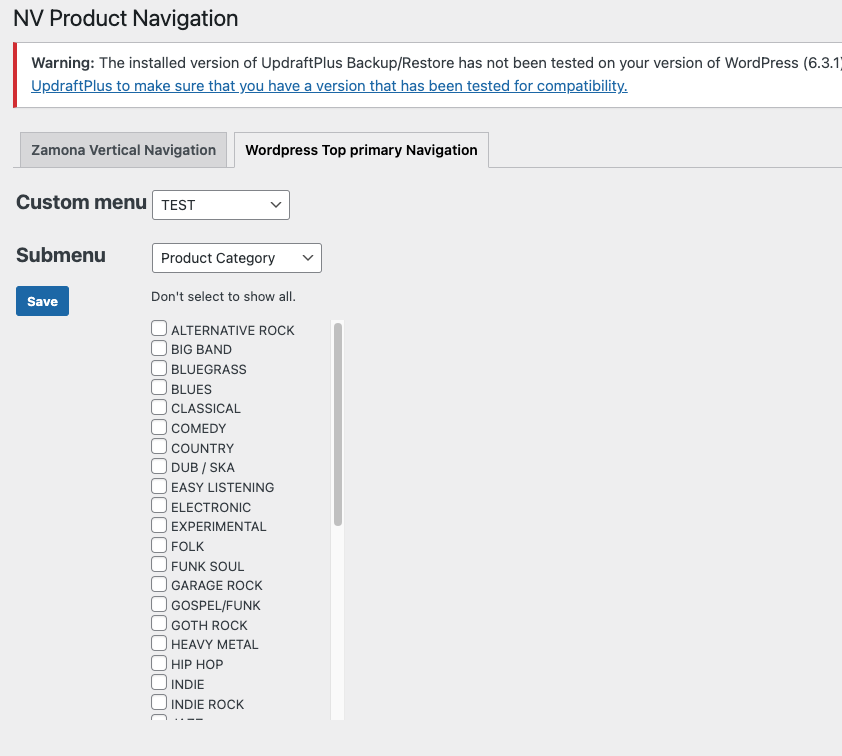Enable the BIG BAND category checkbox
The image size is (842, 756).
tap(159, 348)
